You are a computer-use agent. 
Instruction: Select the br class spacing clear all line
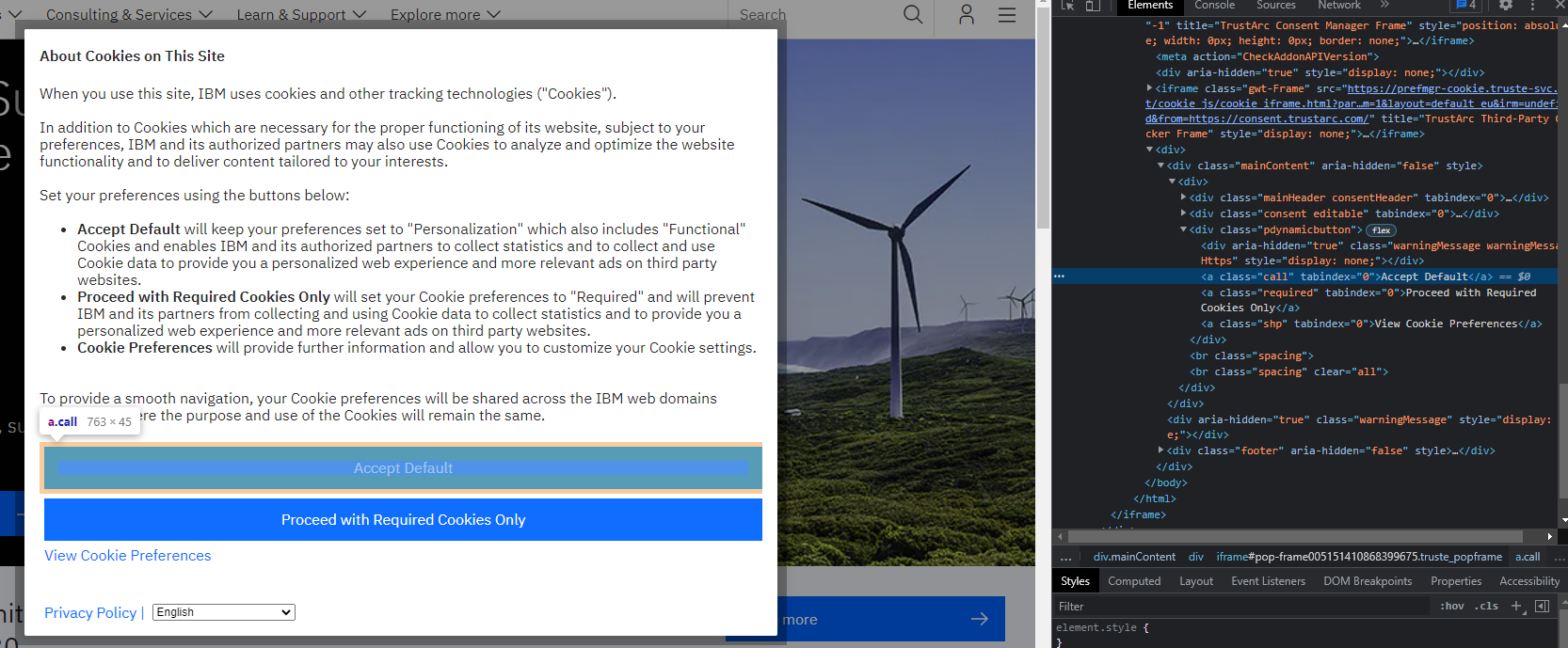(1288, 371)
